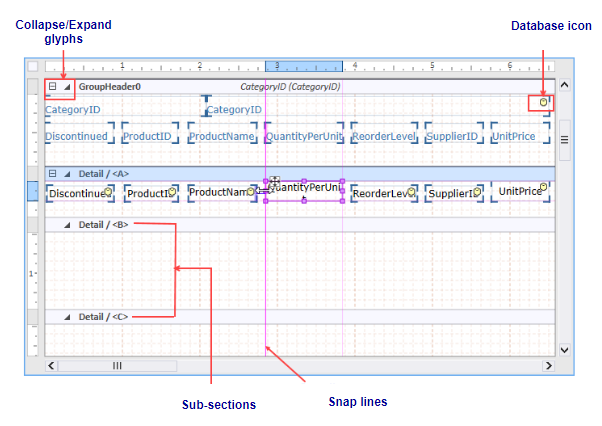602x426 pixels.
Task: Collapse GroupHeader0 using its triangle glyph
Action: (x=67, y=87)
